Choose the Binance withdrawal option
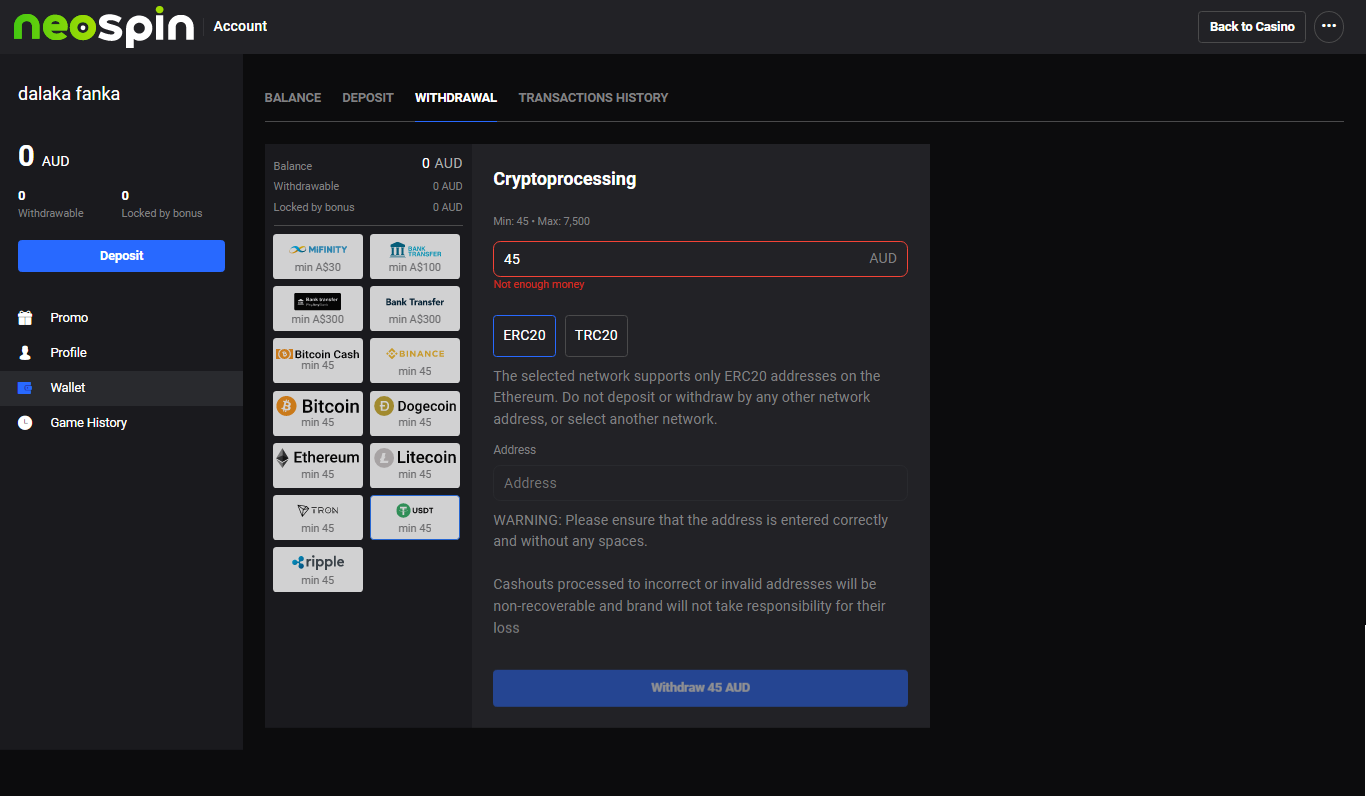The image size is (1366, 797). point(414,360)
